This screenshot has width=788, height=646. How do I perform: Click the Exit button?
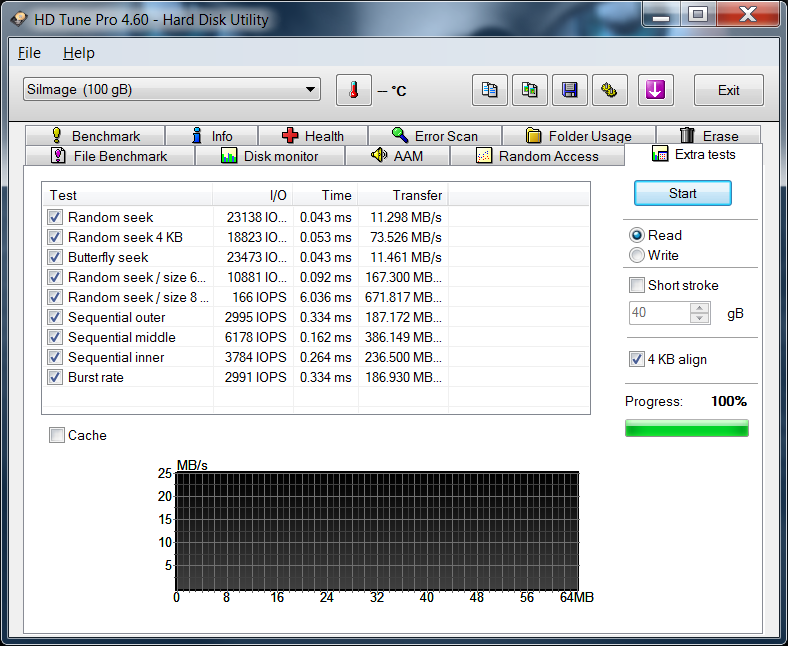pyautogui.click(x=728, y=90)
